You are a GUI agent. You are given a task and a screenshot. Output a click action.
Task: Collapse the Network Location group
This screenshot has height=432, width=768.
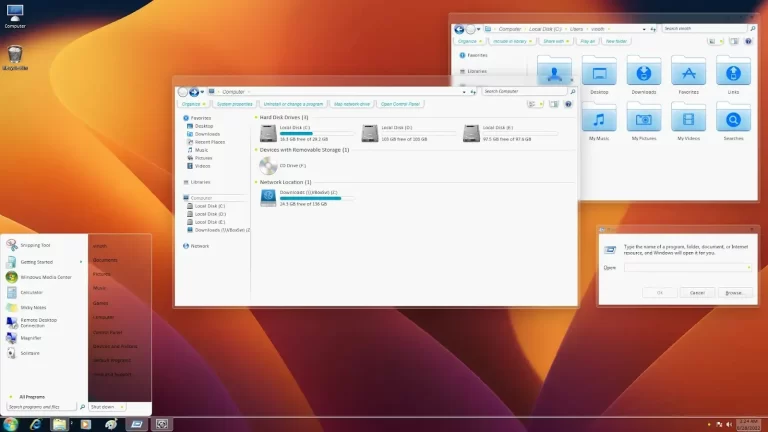click(x=256, y=182)
